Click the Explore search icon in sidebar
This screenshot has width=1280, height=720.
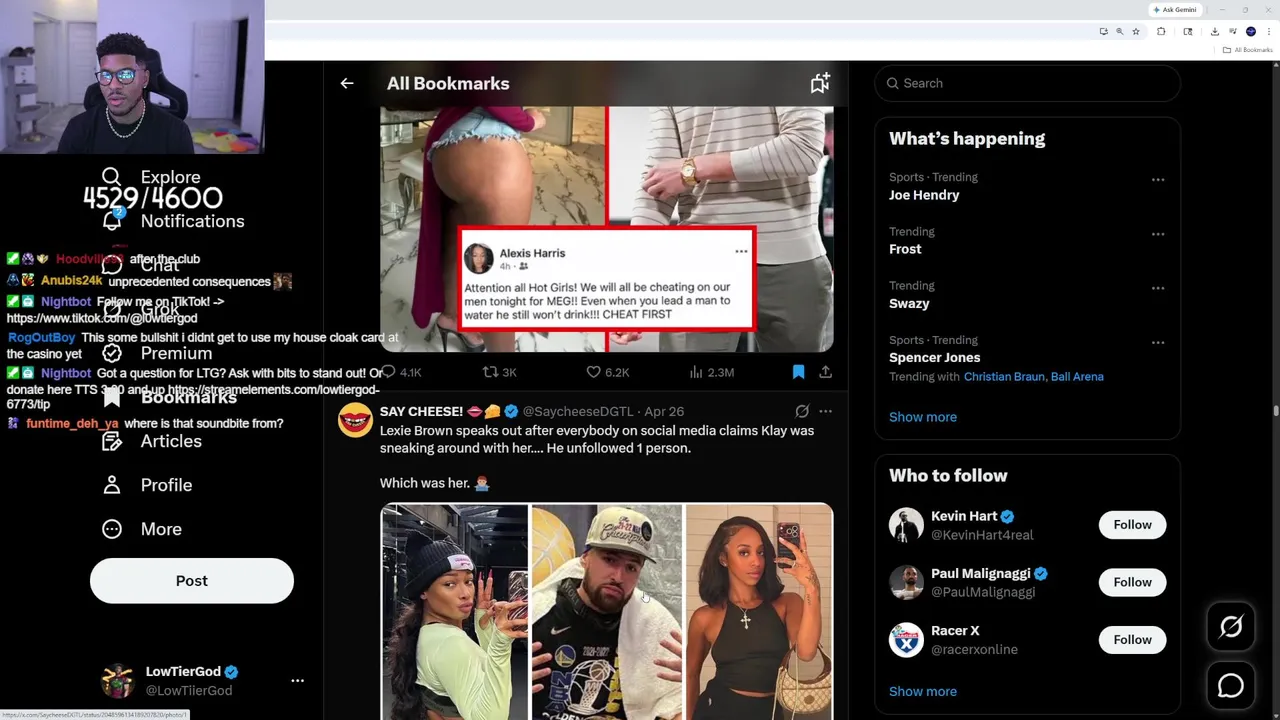111,177
